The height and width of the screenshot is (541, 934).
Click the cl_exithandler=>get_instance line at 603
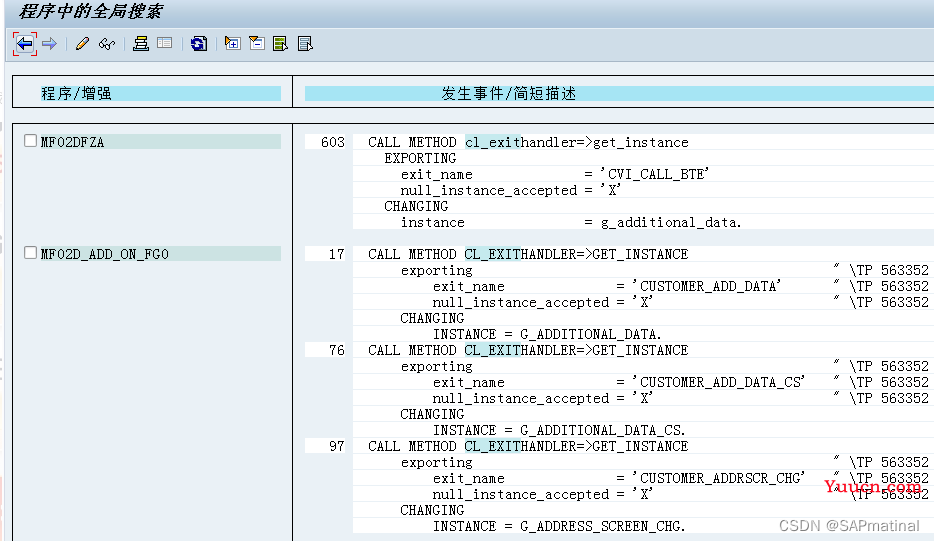tap(528, 142)
